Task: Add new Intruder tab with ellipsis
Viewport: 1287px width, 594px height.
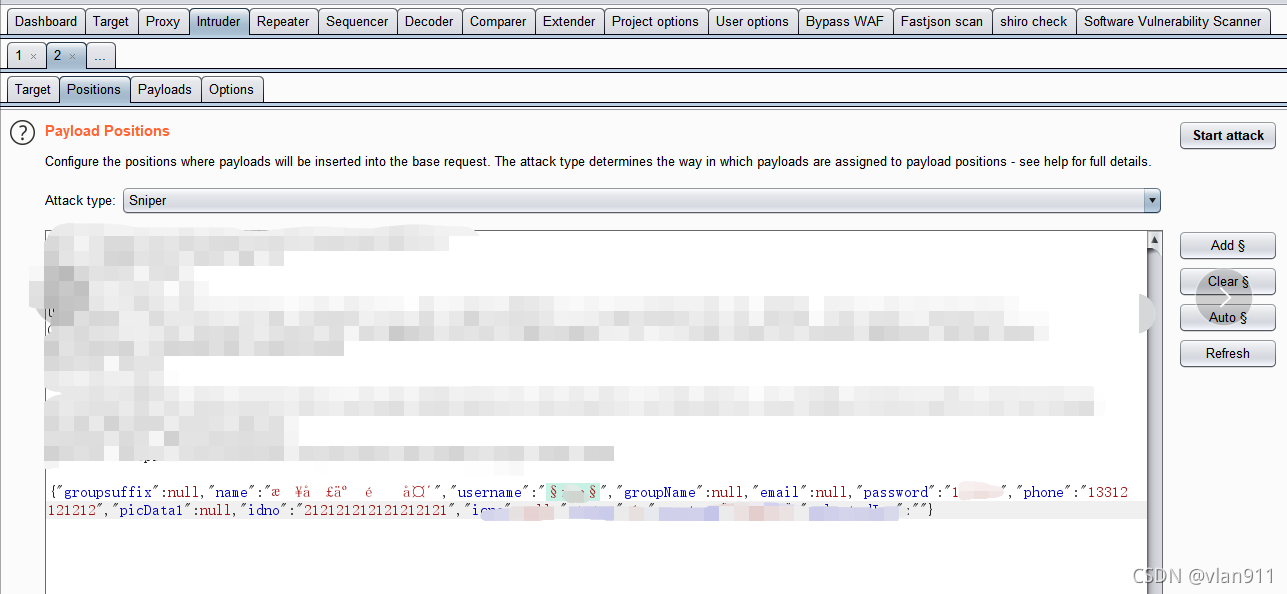Action: (100, 56)
